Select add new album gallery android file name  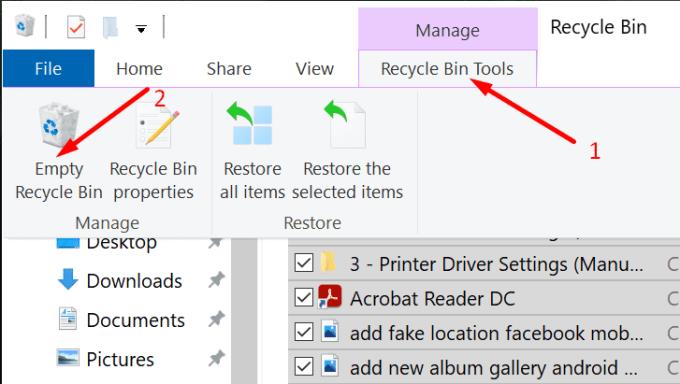pos(494,368)
